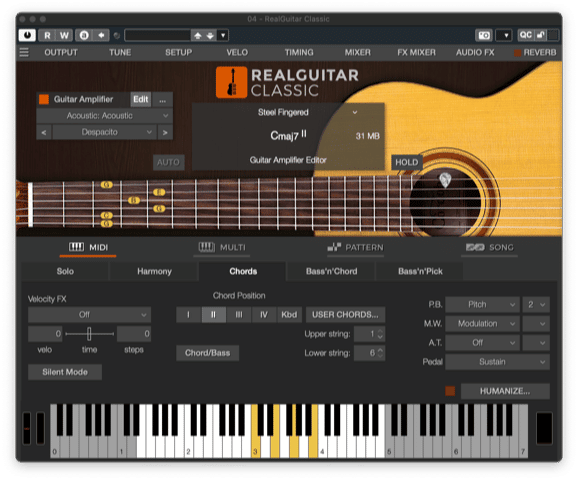The height and width of the screenshot is (480, 578).
Task: Open the Despacito preset dropdown
Action: [x=104, y=132]
